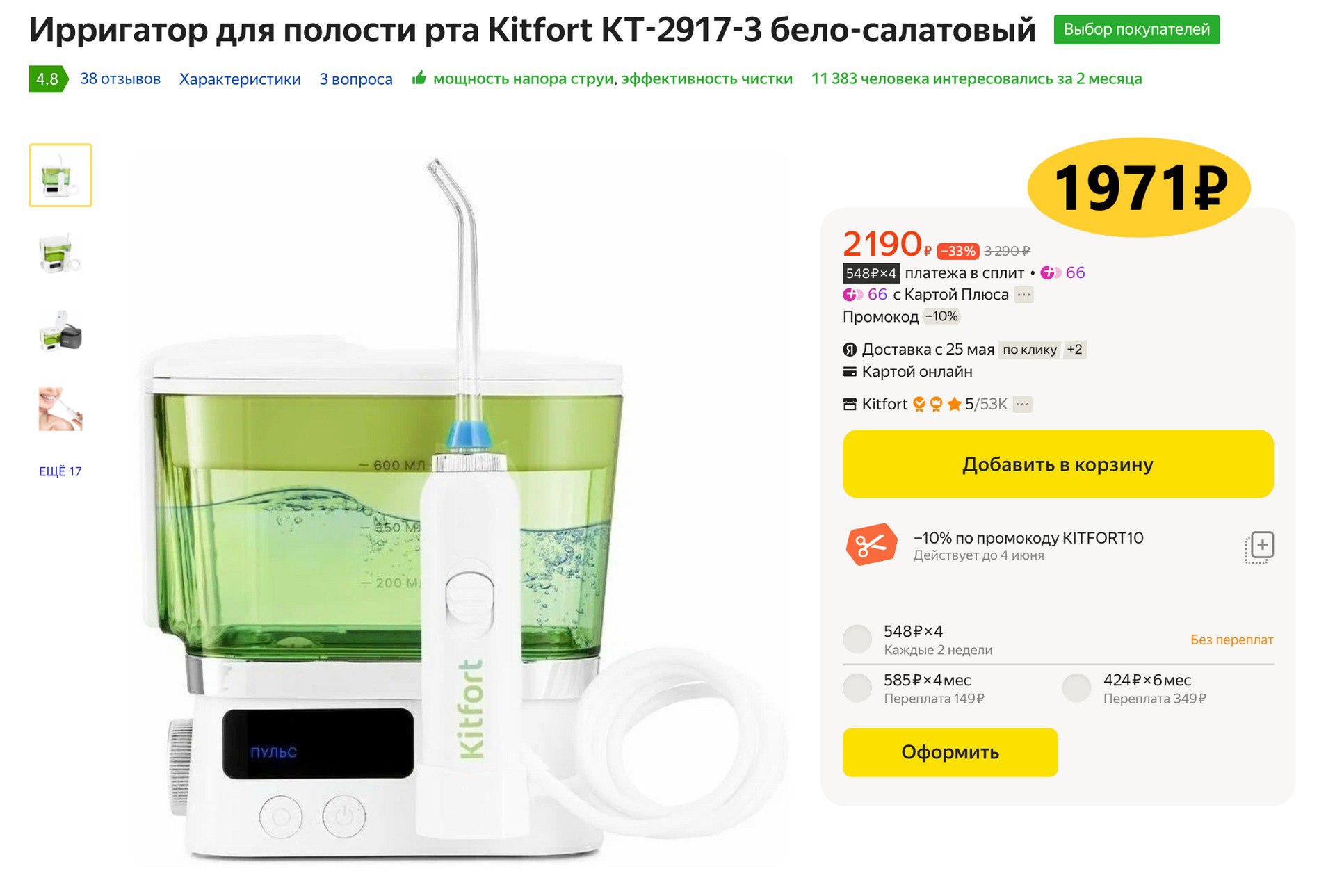Click the orange star rating icon for Kitfort

[954, 404]
